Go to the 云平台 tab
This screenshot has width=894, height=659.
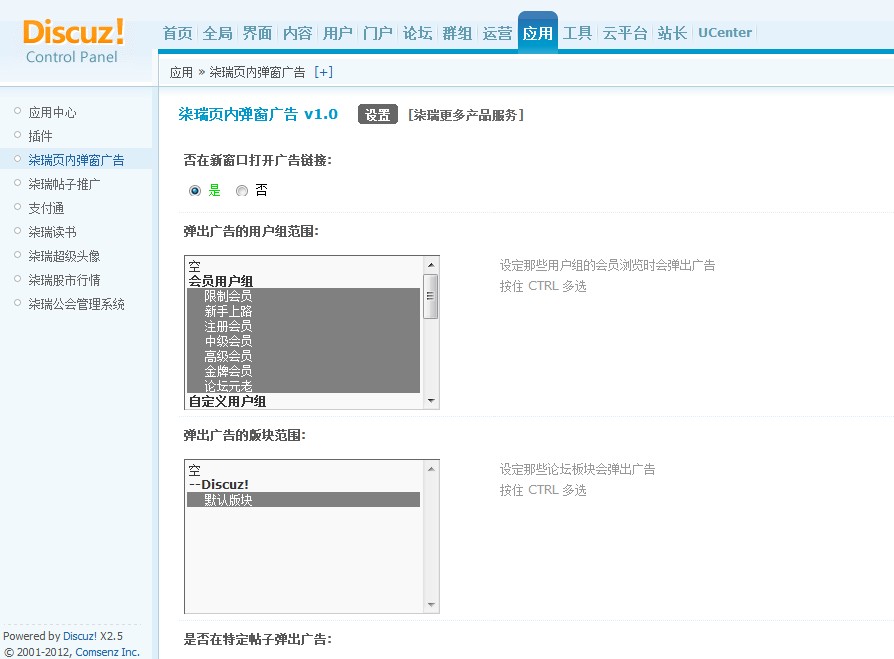[x=625, y=33]
